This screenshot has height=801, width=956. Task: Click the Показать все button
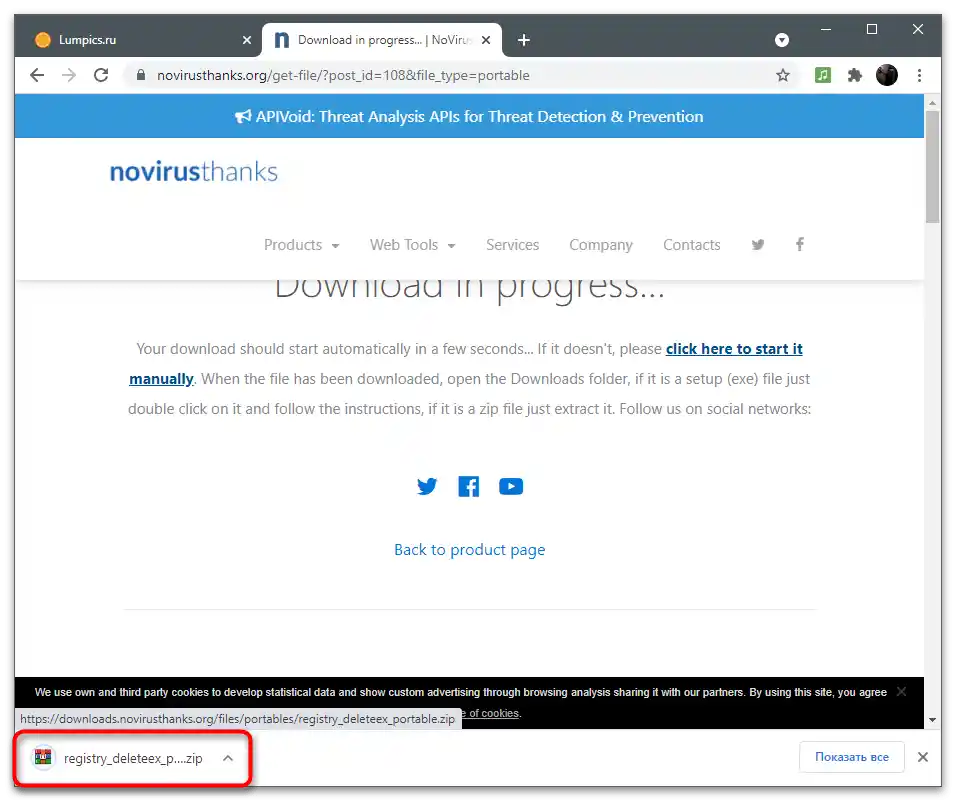pos(852,757)
